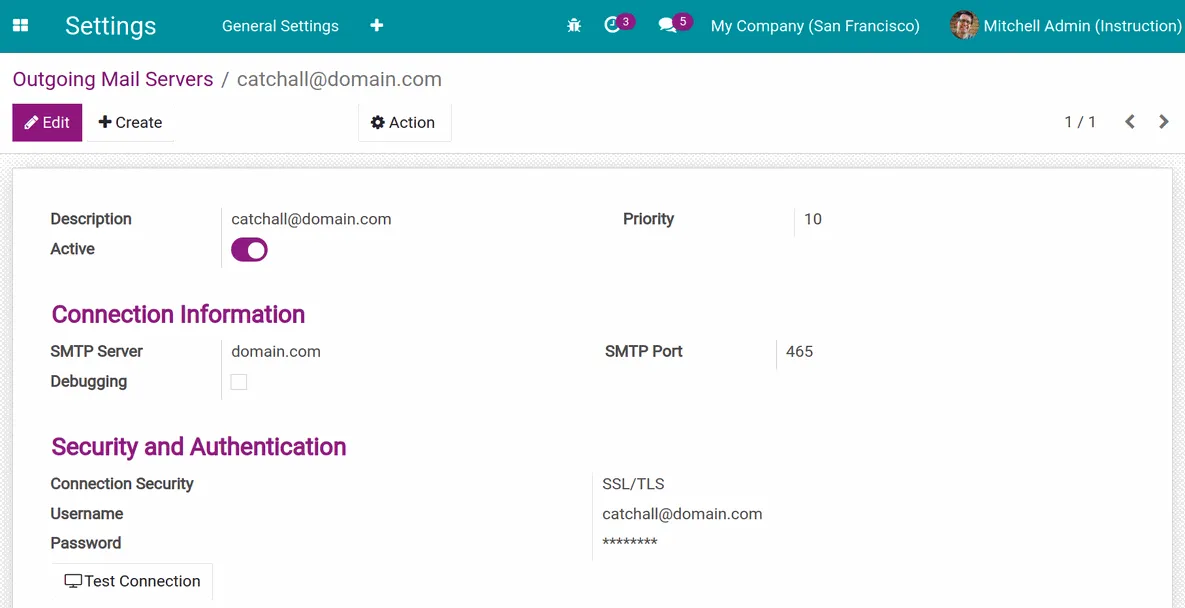This screenshot has width=1185, height=608.
Task: Click the 1 / 1 pager counter
Action: click(1080, 122)
